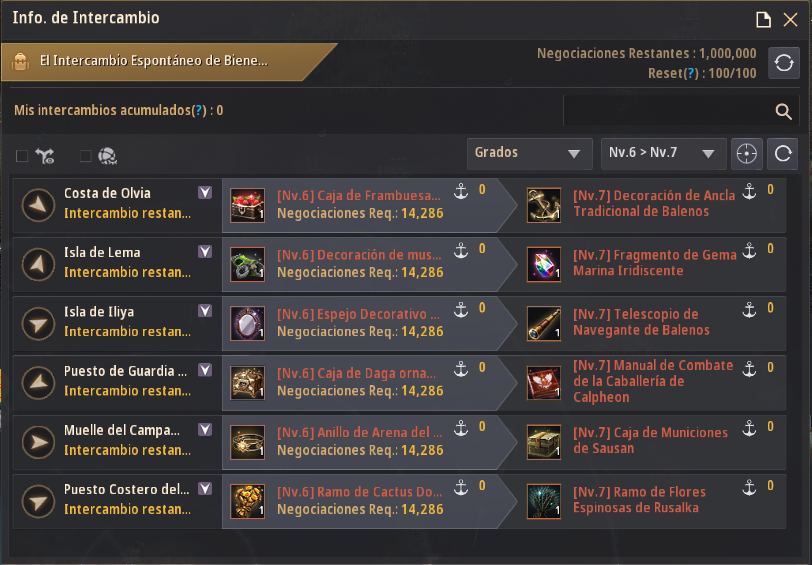Click the Mis intercambios acumulados help mark
Image resolution: width=812 pixels, height=565 pixels.
199,110
